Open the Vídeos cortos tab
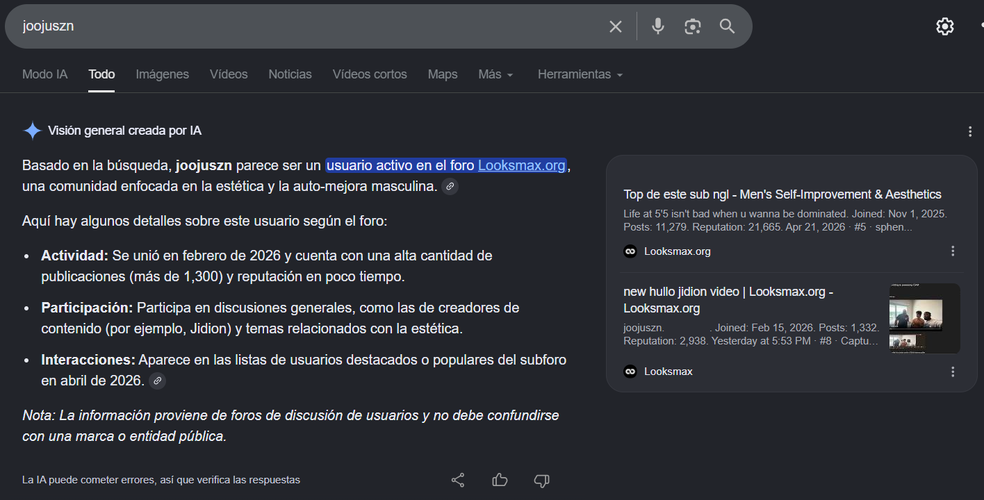The height and width of the screenshot is (500, 984). 370,74
